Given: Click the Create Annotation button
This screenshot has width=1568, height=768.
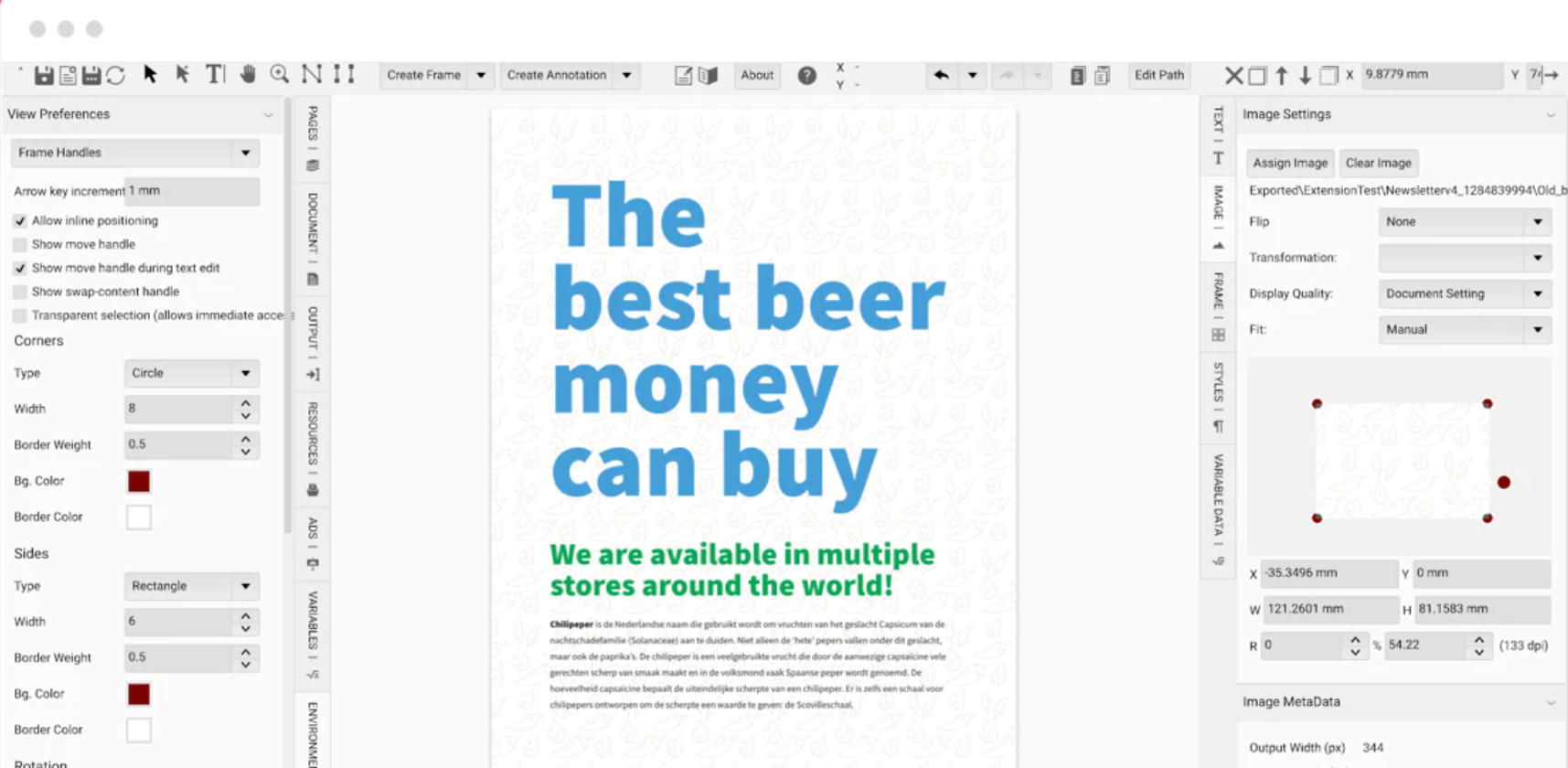Looking at the screenshot, I should 557,75.
